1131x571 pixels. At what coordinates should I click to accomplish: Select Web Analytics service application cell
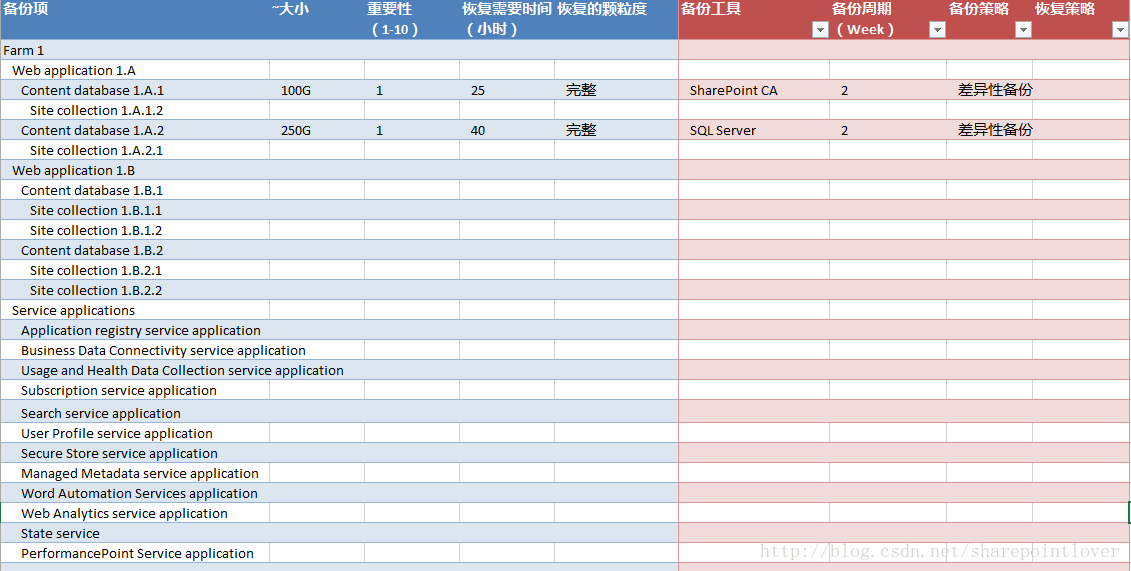click(135, 513)
